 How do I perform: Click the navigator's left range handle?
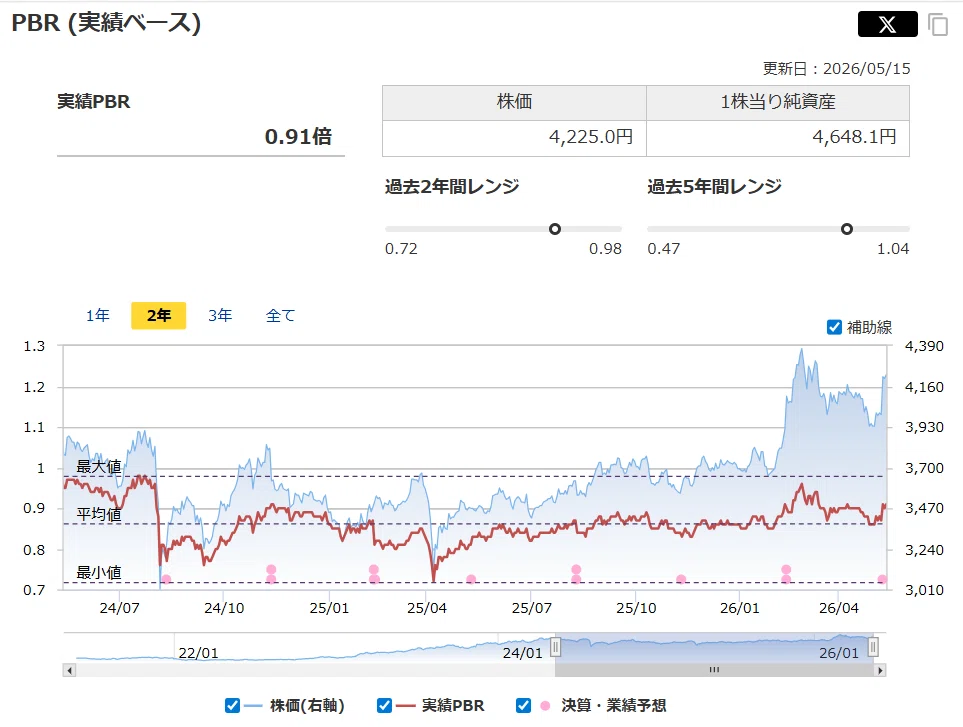pos(555,647)
